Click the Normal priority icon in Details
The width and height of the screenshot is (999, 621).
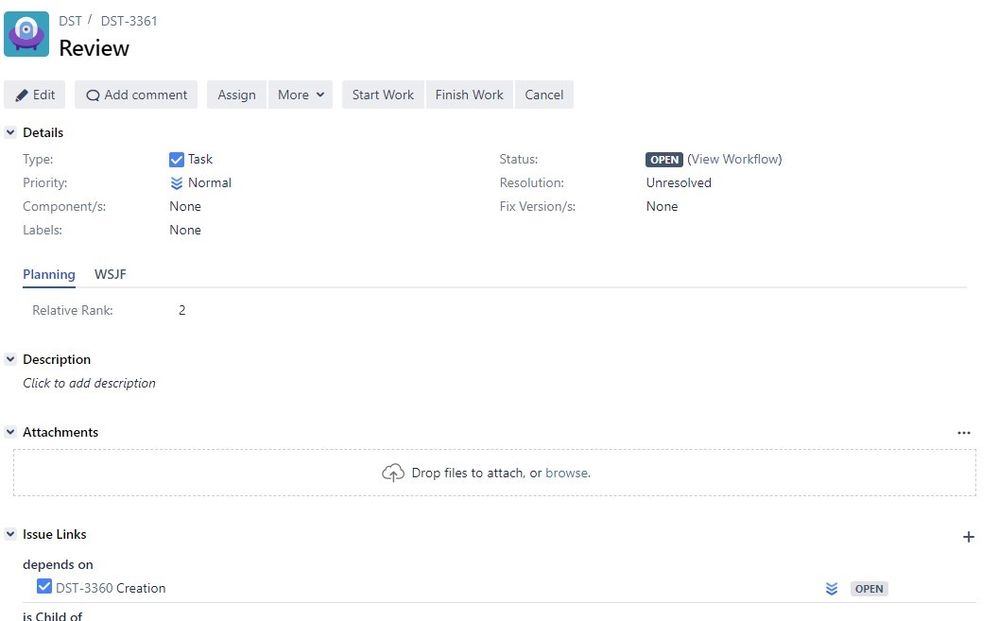(x=176, y=183)
